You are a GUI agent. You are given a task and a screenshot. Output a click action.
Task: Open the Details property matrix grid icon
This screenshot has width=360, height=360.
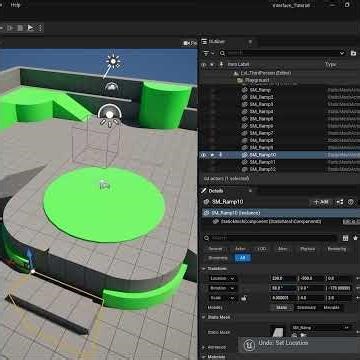coord(345,238)
